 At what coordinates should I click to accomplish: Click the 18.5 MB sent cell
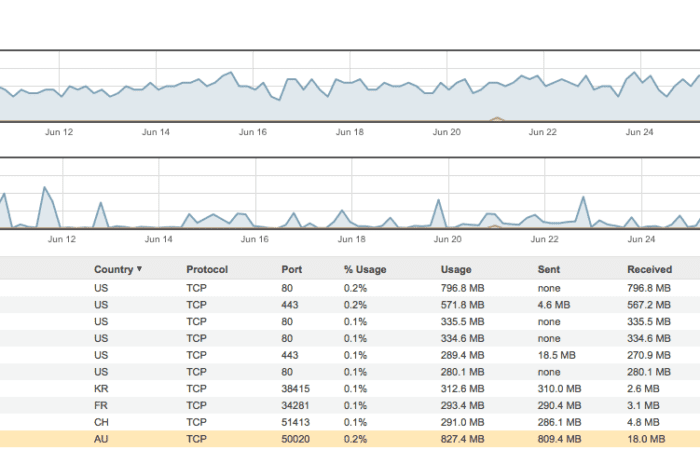tap(556, 355)
